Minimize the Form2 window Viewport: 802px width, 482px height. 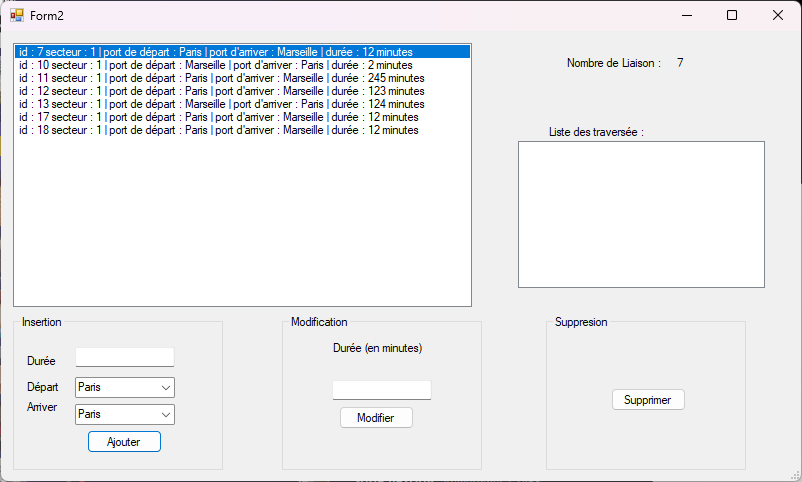pos(686,15)
